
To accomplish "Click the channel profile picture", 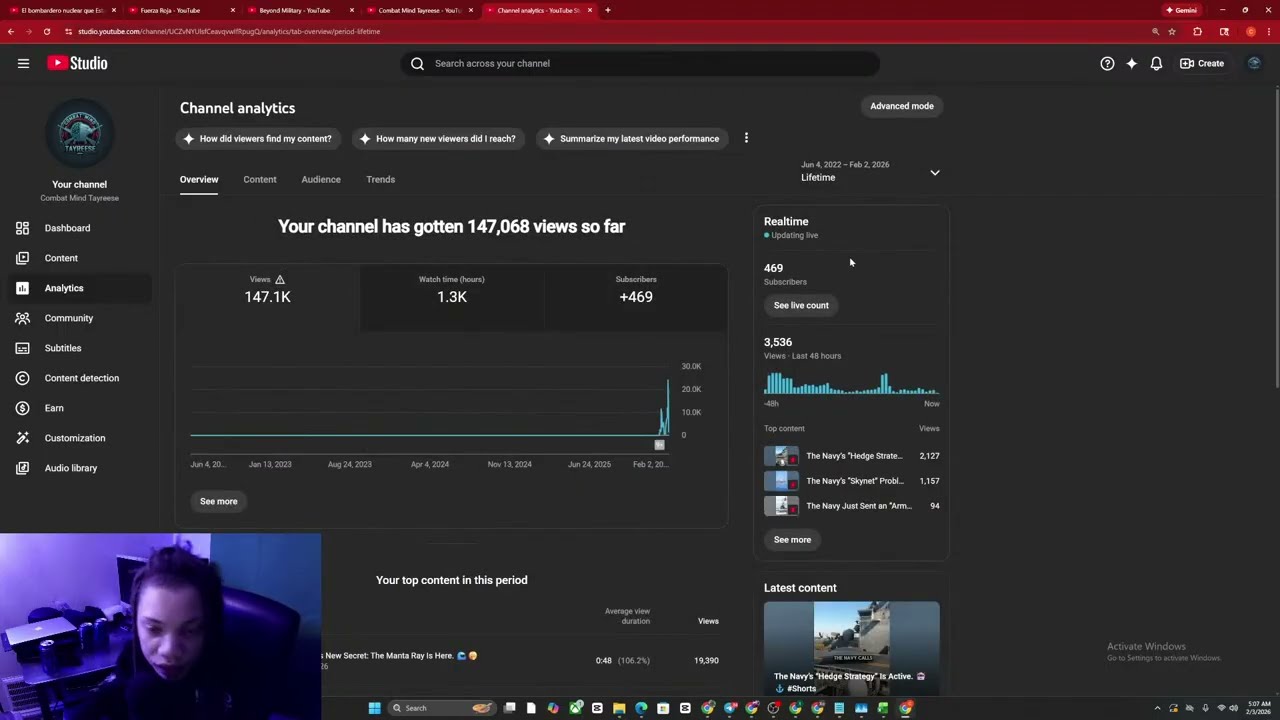I will 79,133.
